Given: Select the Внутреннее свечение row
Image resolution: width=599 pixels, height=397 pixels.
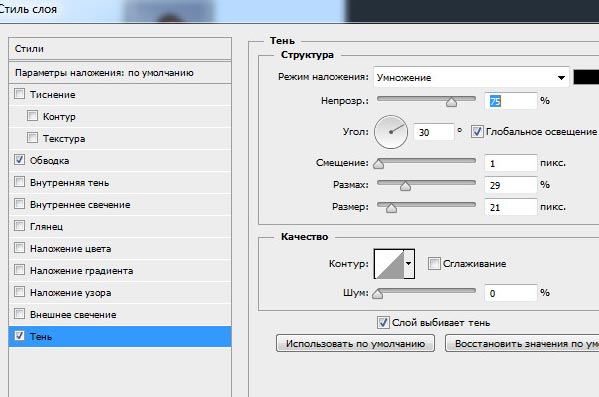Looking at the screenshot, I should [120, 204].
